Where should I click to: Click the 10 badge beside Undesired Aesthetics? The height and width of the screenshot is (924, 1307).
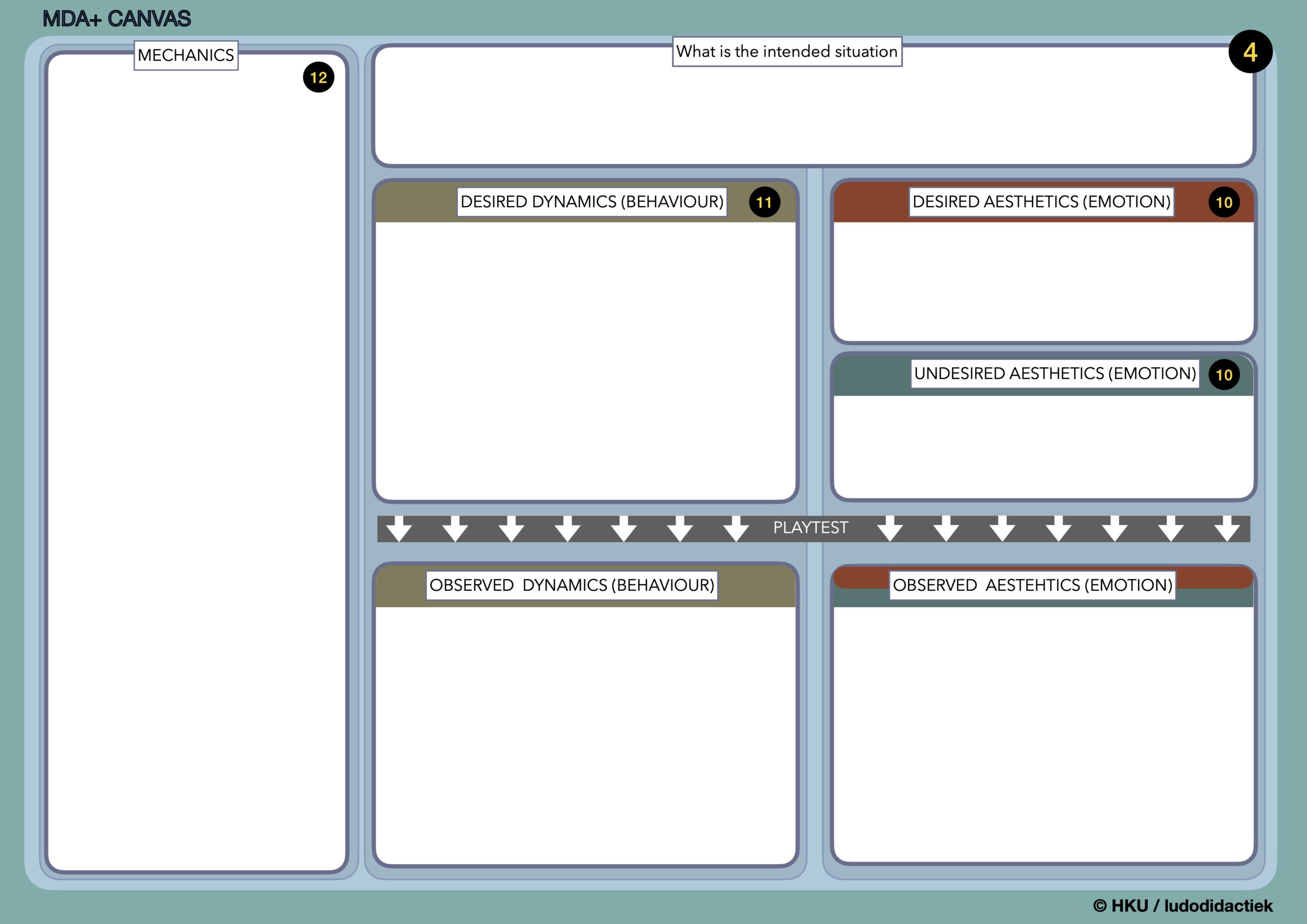(1224, 375)
